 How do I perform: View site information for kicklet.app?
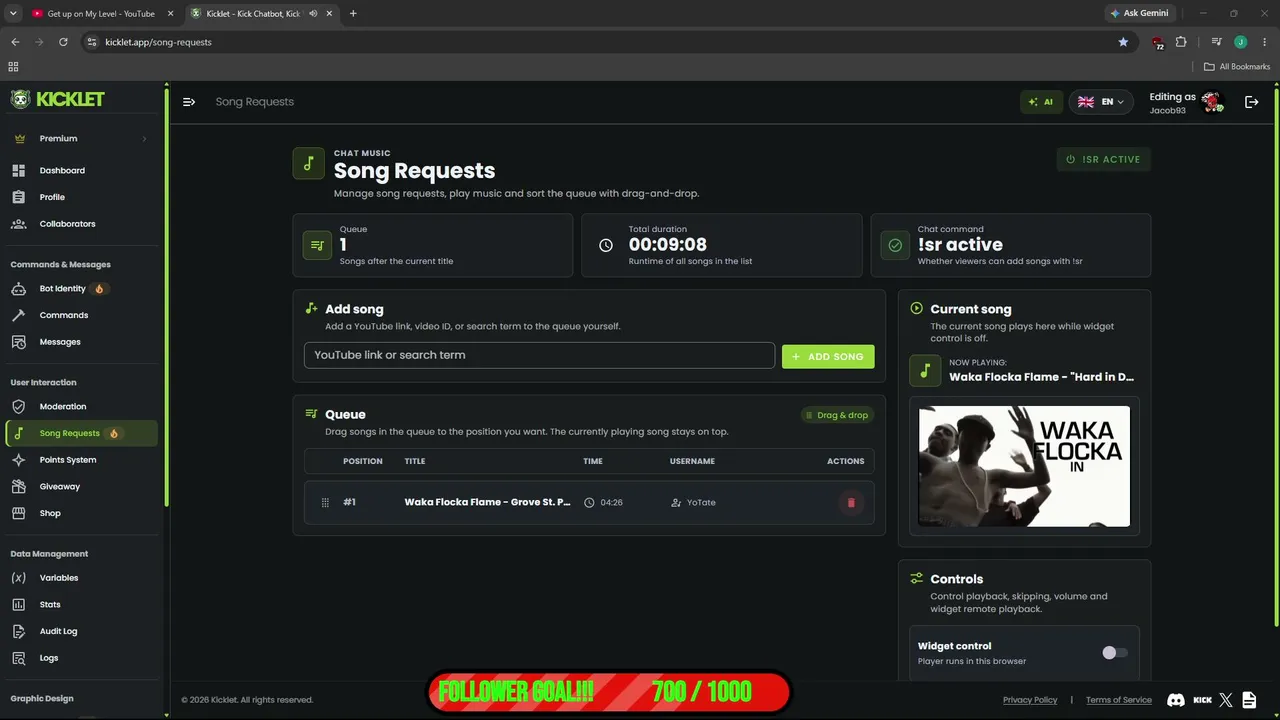coord(92,42)
